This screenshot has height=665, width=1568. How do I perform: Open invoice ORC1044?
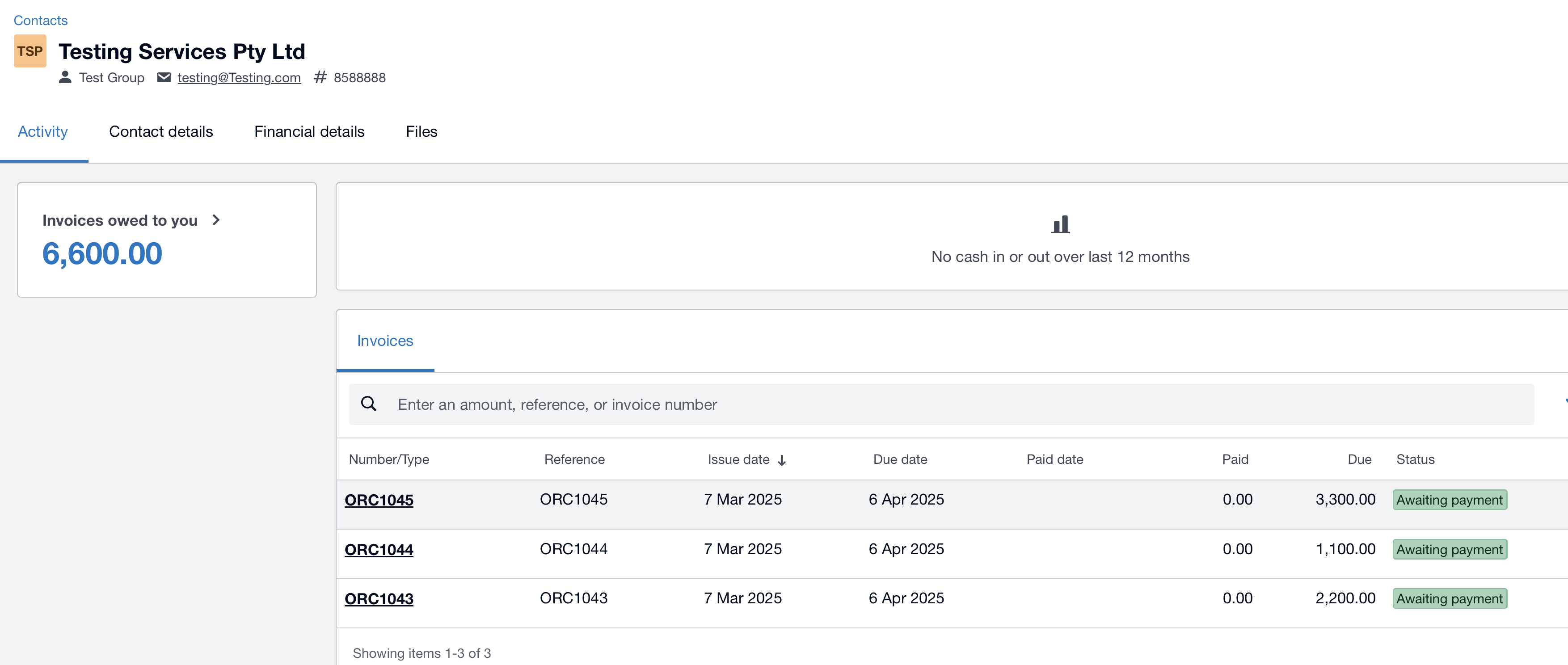click(x=379, y=549)
